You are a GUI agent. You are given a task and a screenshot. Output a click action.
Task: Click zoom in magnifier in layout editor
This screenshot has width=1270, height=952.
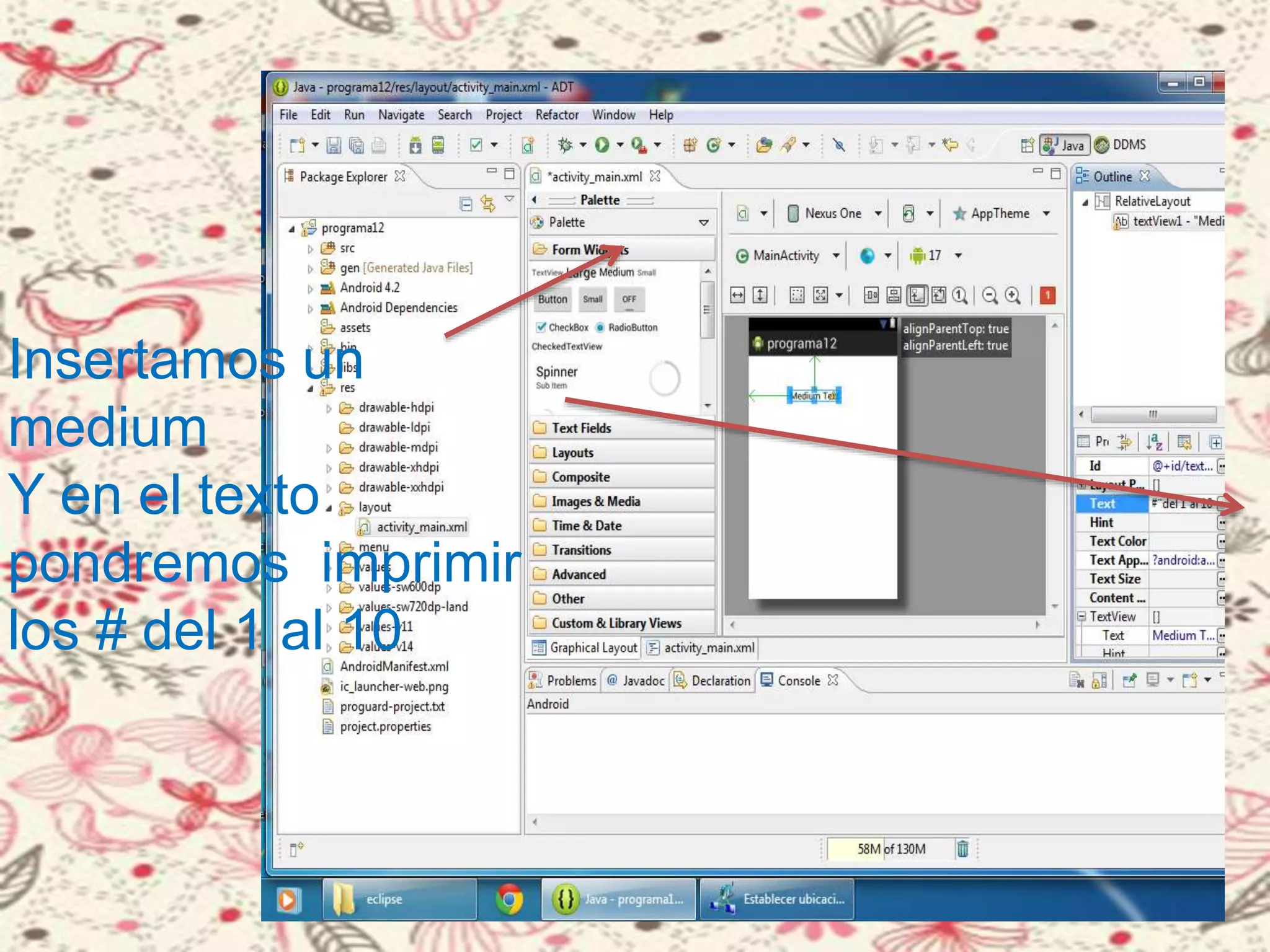click(x=1013, y=296)
